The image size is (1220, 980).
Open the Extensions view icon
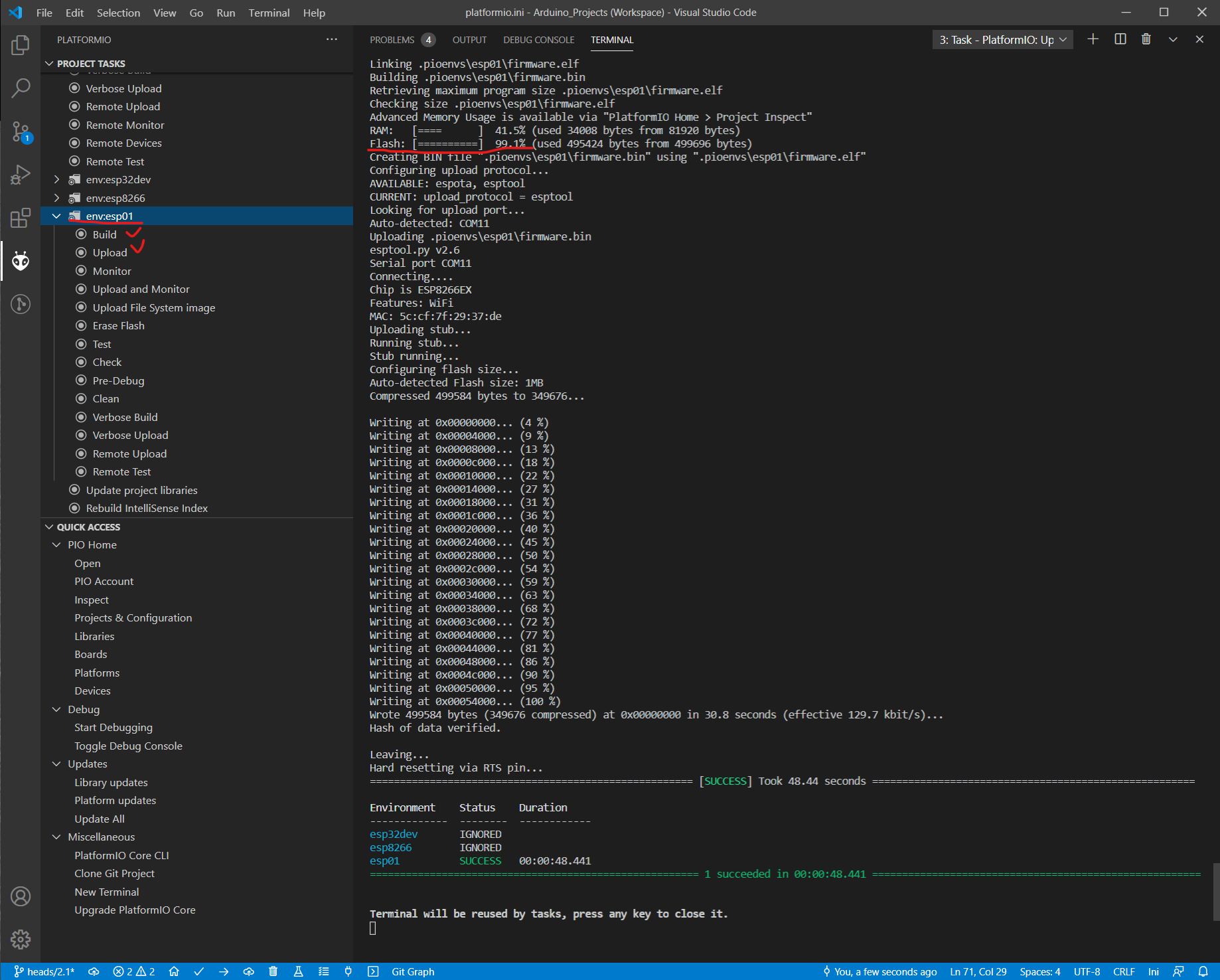click(21, 218)
